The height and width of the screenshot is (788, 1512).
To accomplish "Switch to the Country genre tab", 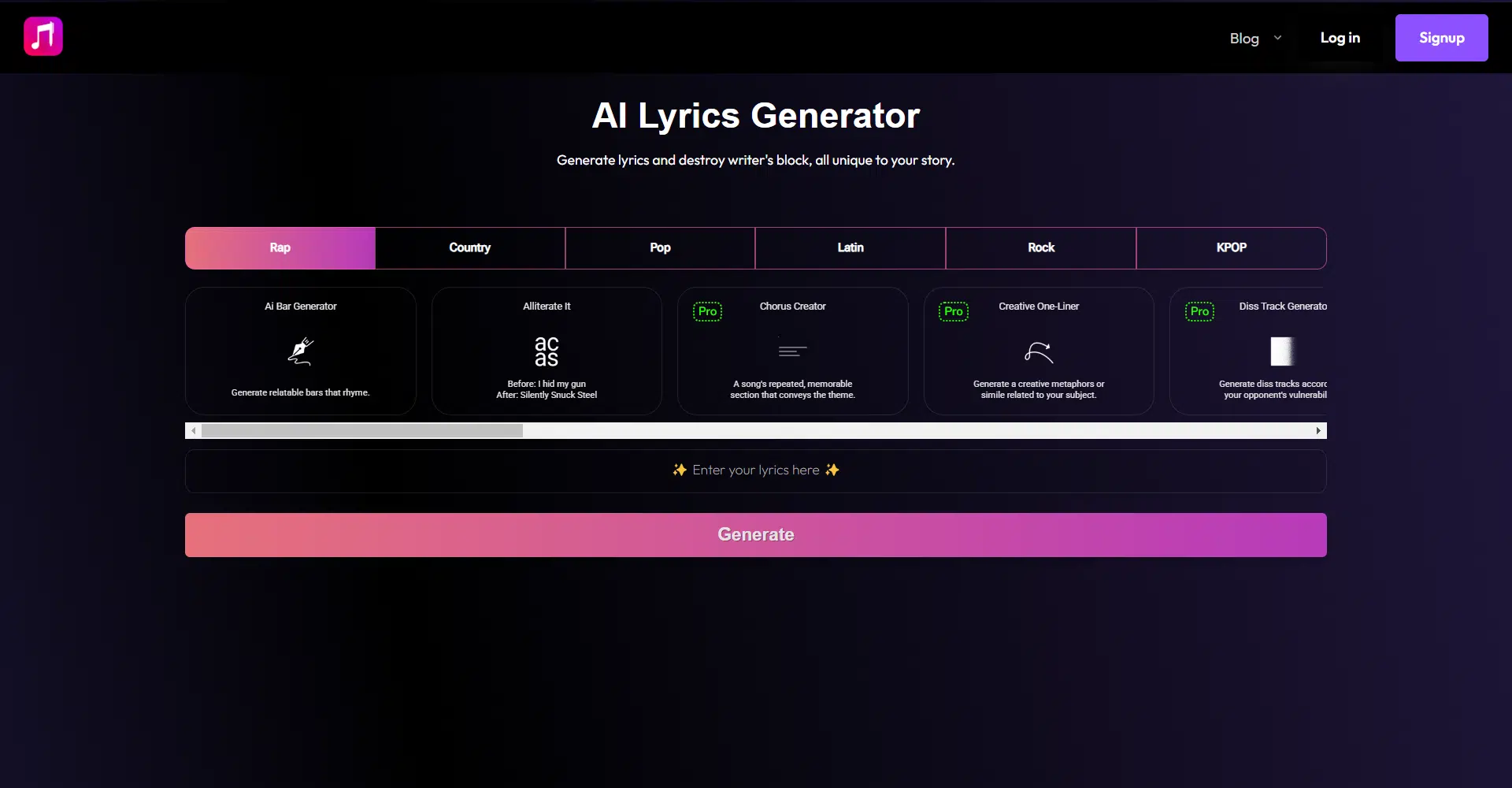I will [470, 248].
